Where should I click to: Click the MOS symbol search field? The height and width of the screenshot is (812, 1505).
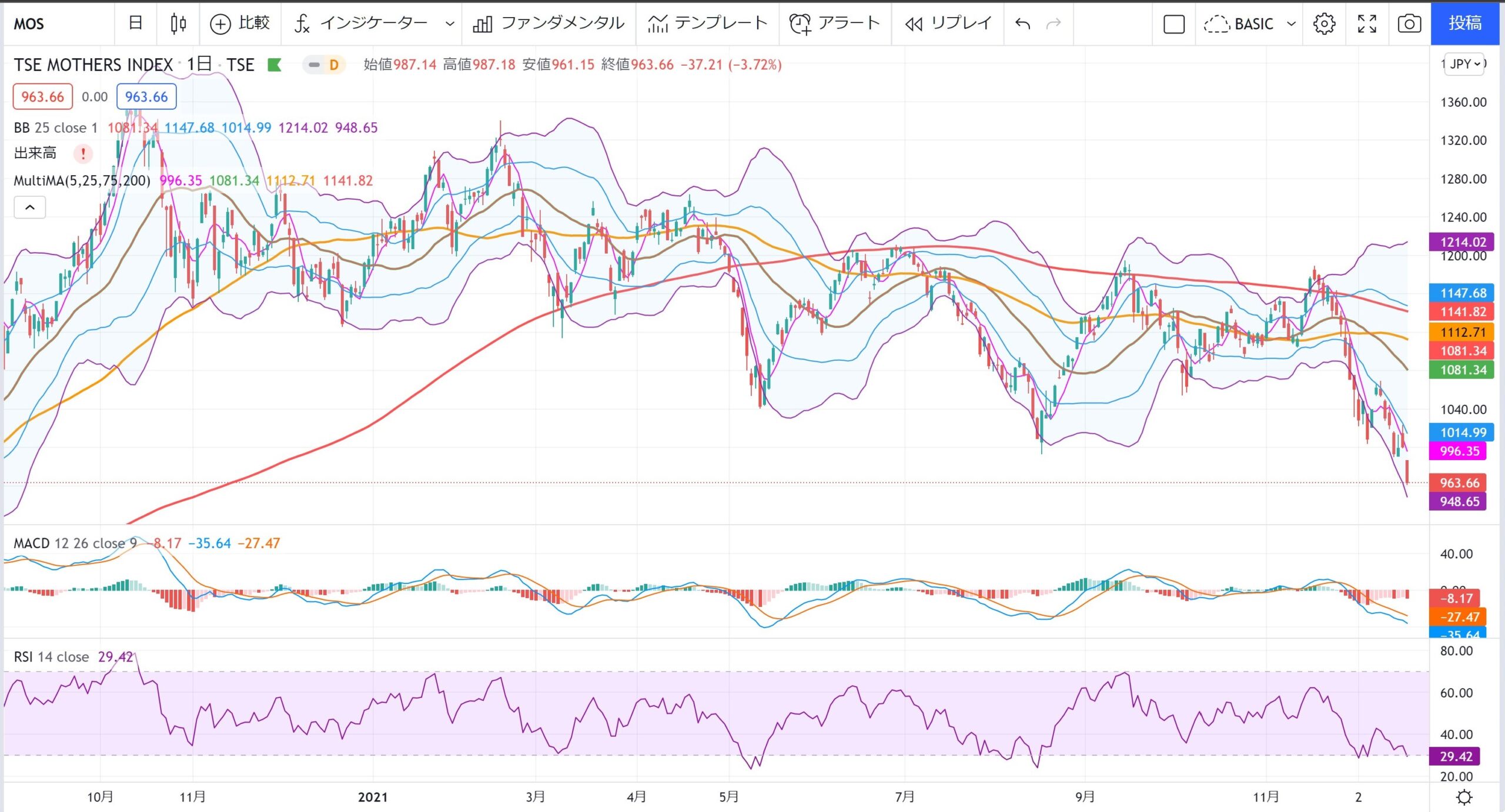coord(59,24)
